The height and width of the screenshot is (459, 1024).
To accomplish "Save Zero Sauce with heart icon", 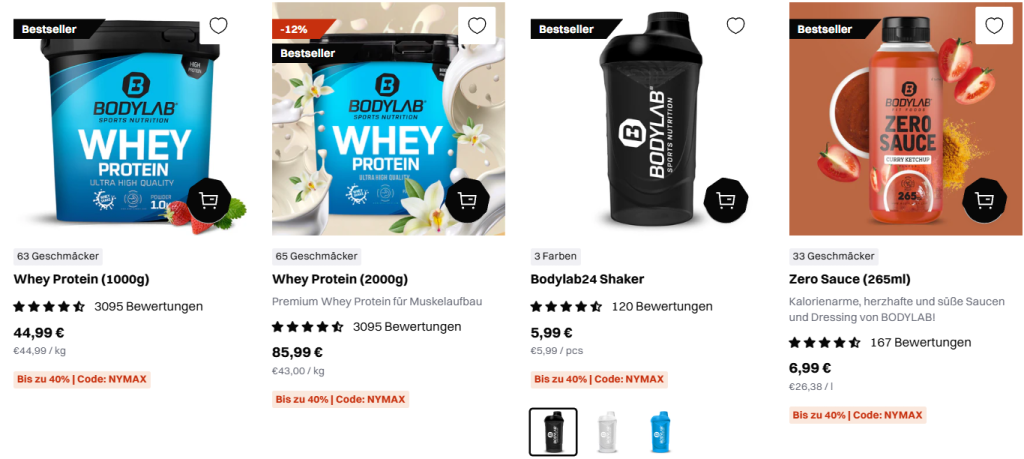I will coord(994,26).
